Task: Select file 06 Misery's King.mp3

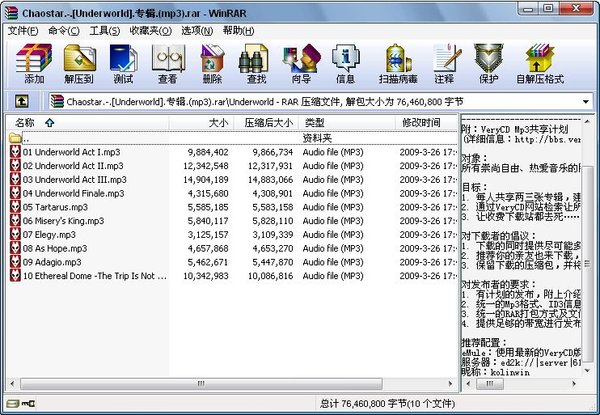Action: click(x=64, y=221)
